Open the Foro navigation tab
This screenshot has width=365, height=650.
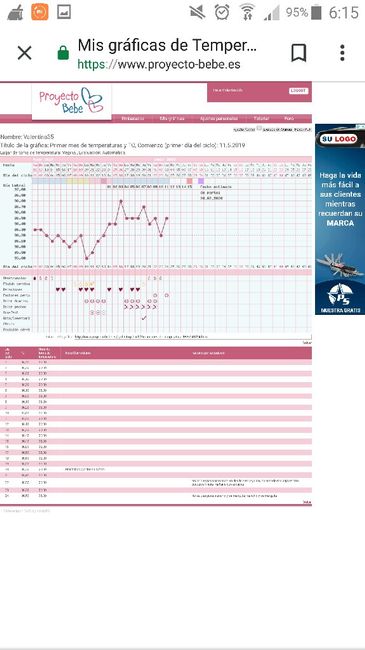coord(289,119)
